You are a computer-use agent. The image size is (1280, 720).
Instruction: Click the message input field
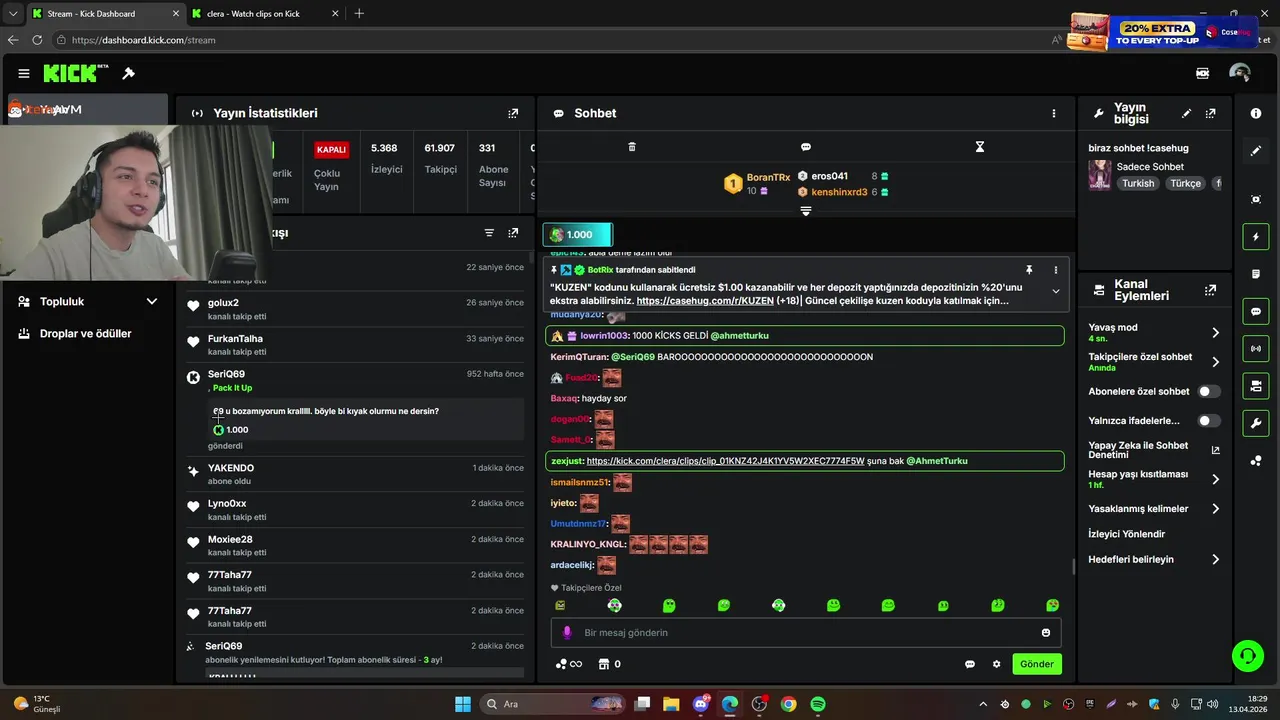point(805,633)
